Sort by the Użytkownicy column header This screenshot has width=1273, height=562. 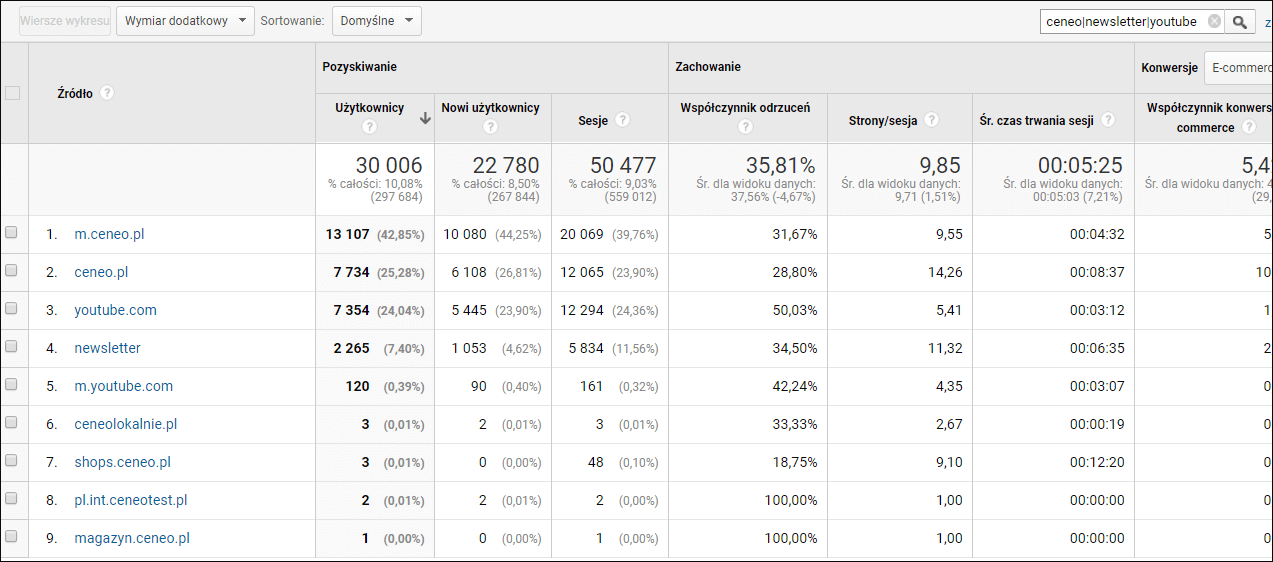[369, 108]
